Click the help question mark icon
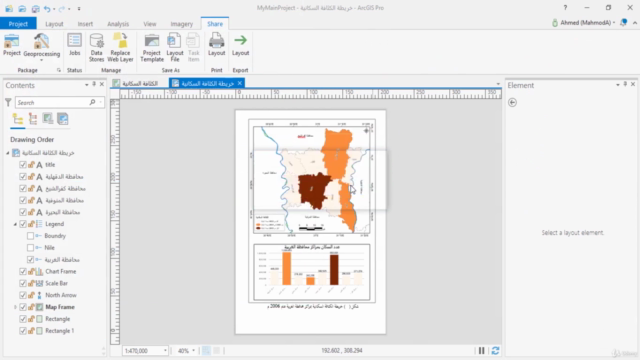Screen dimensions: 640x360 pyautogui.click(x=565, y=8)
